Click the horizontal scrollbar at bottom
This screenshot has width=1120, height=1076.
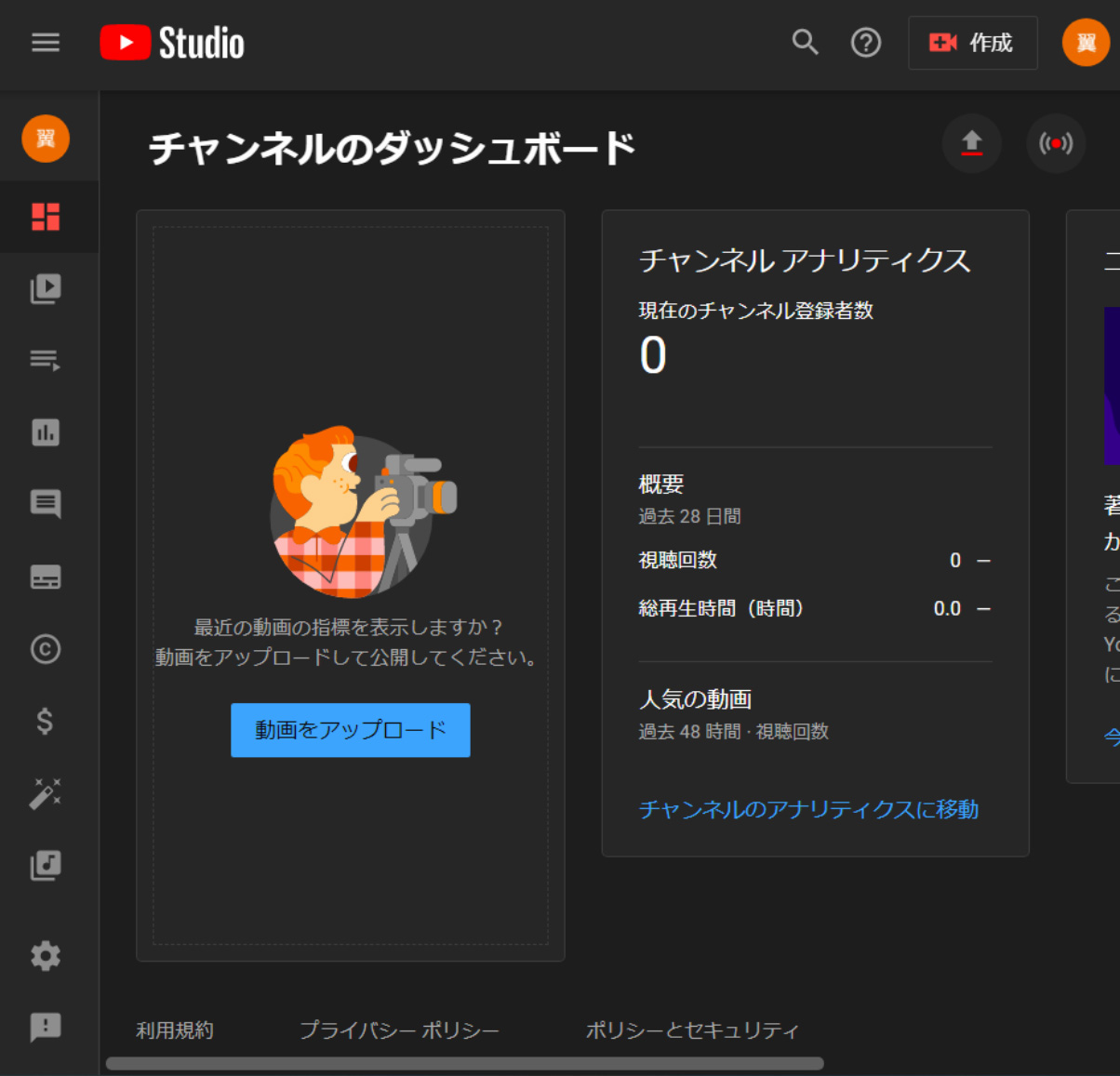465,1064
